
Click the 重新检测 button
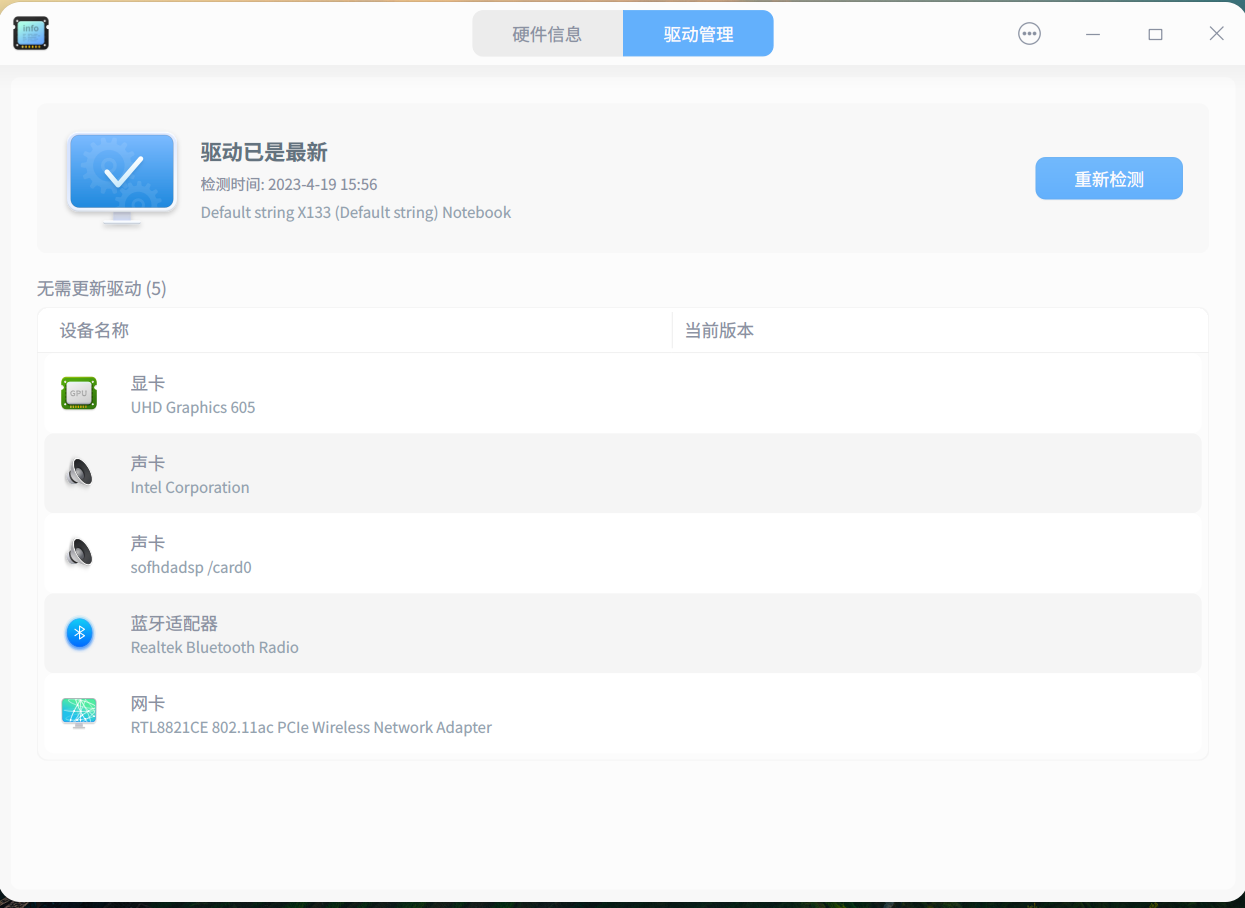pyautogui.click(x=1108, y=178)
